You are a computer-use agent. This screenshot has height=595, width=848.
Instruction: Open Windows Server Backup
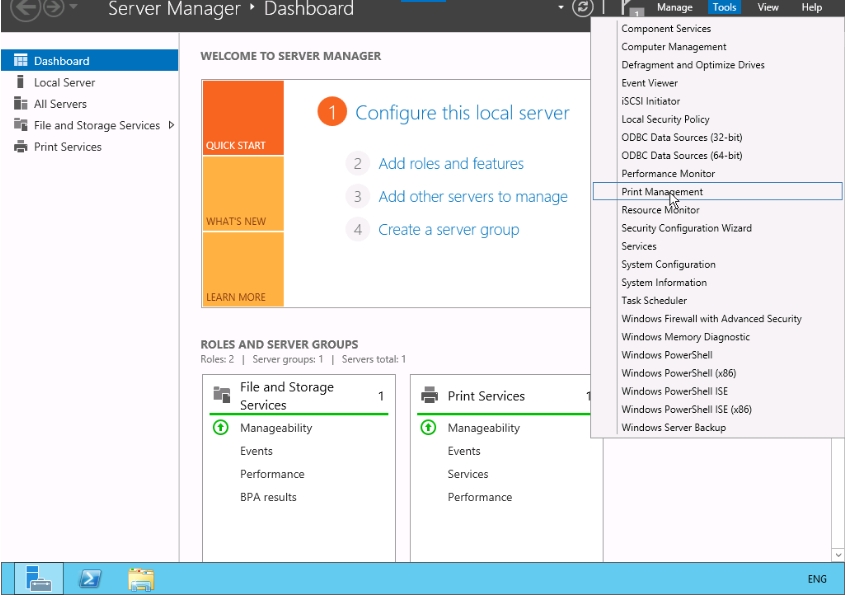click(718, 427)
